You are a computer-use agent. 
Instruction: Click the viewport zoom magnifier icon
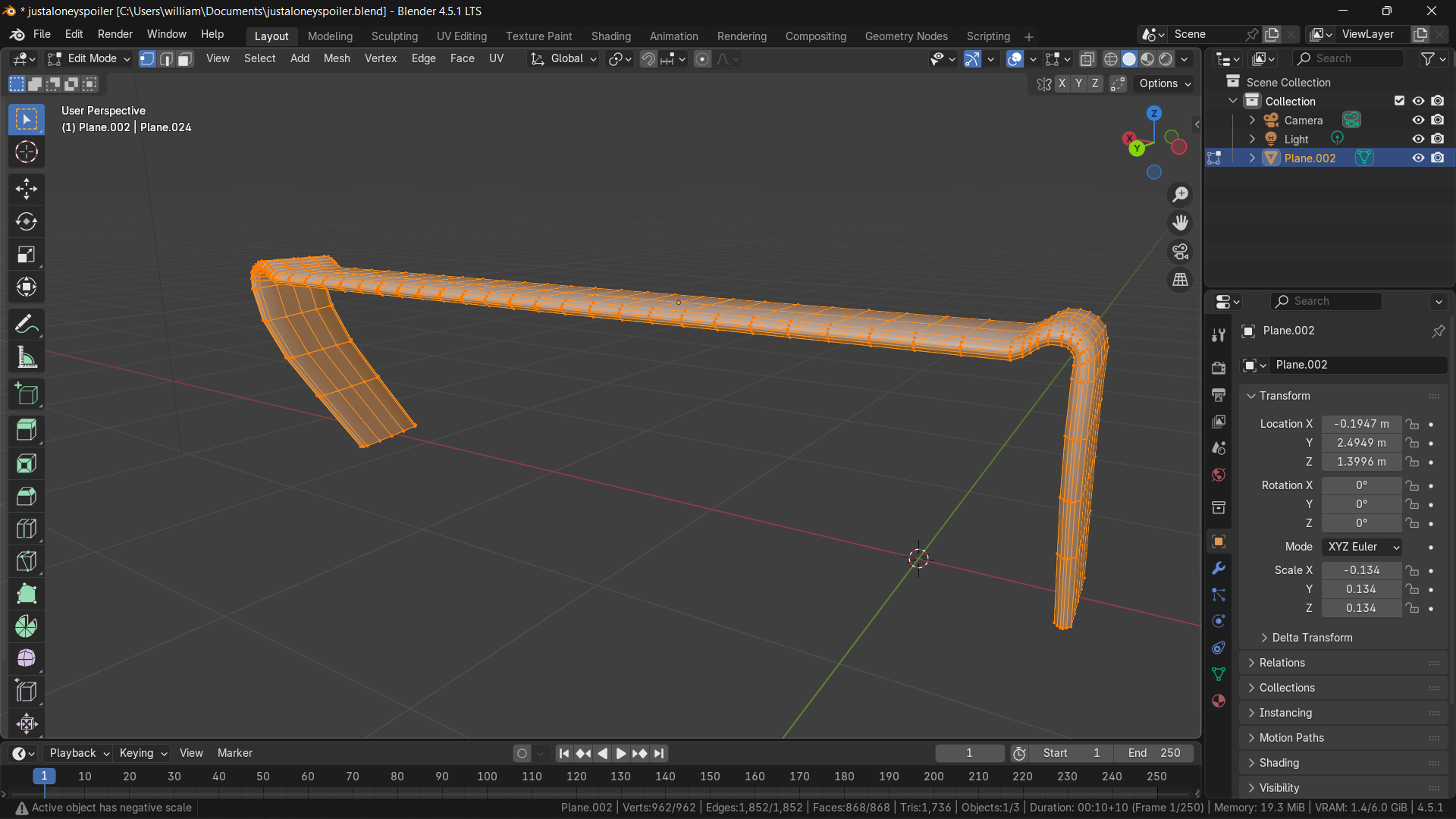(1181, 195)
